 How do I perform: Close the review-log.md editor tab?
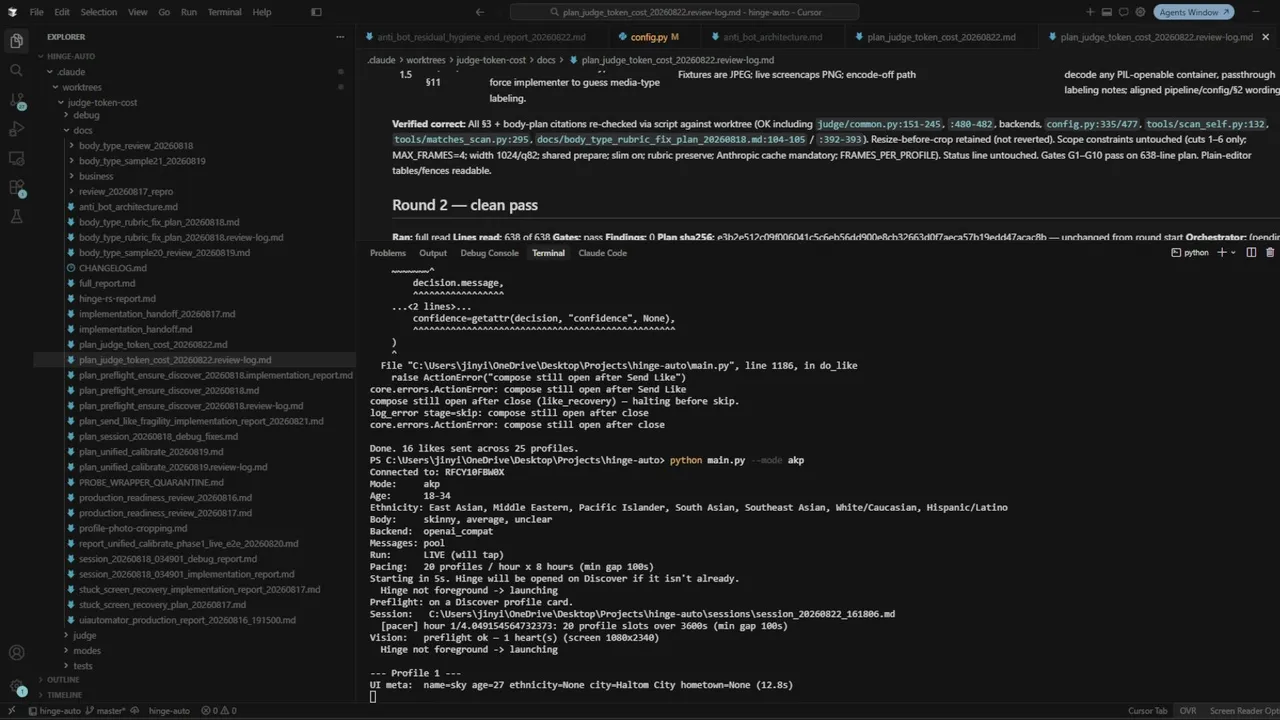click(x=1266, y=37)
